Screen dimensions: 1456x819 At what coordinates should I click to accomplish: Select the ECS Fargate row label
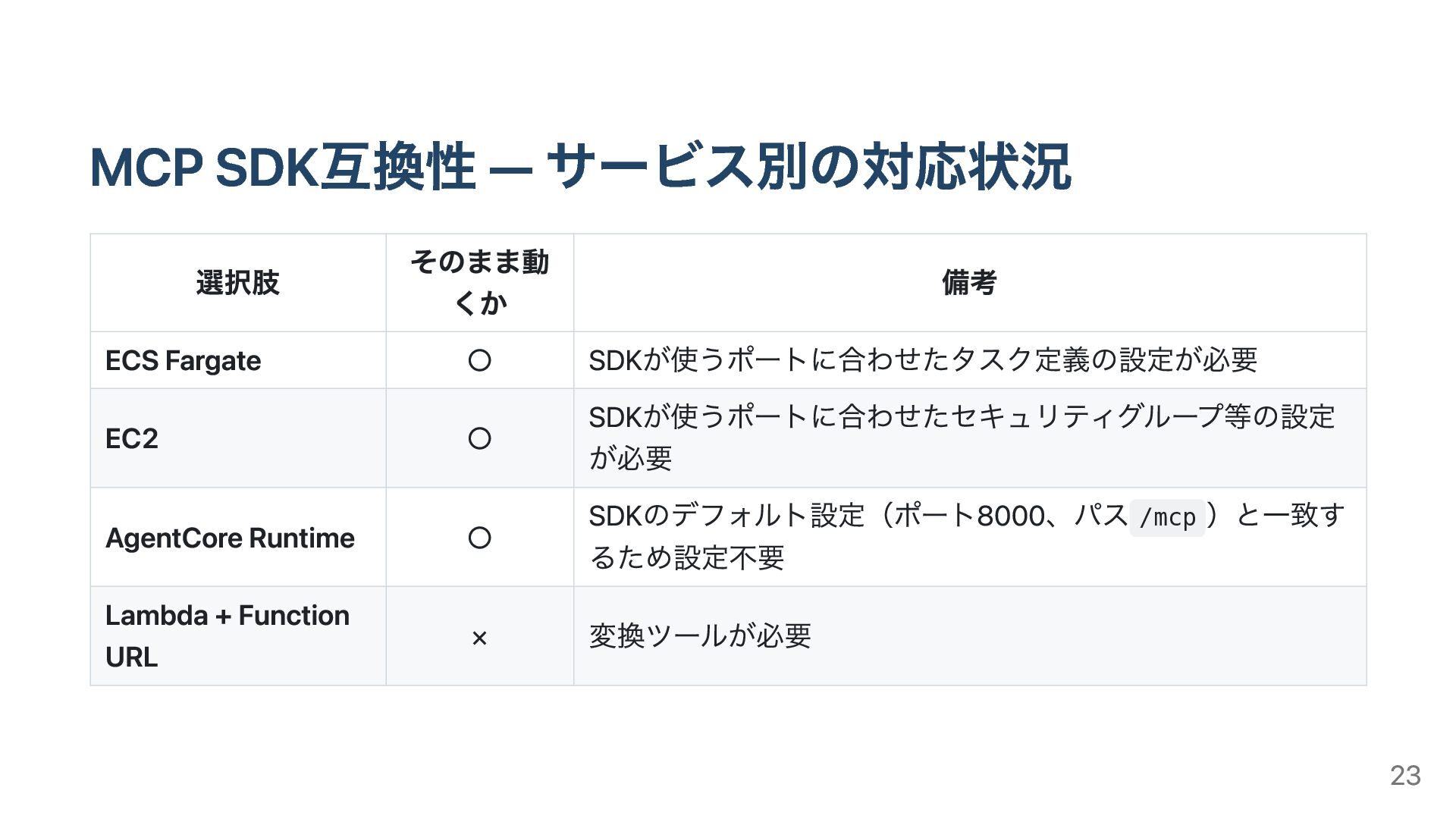pos(184,361)
